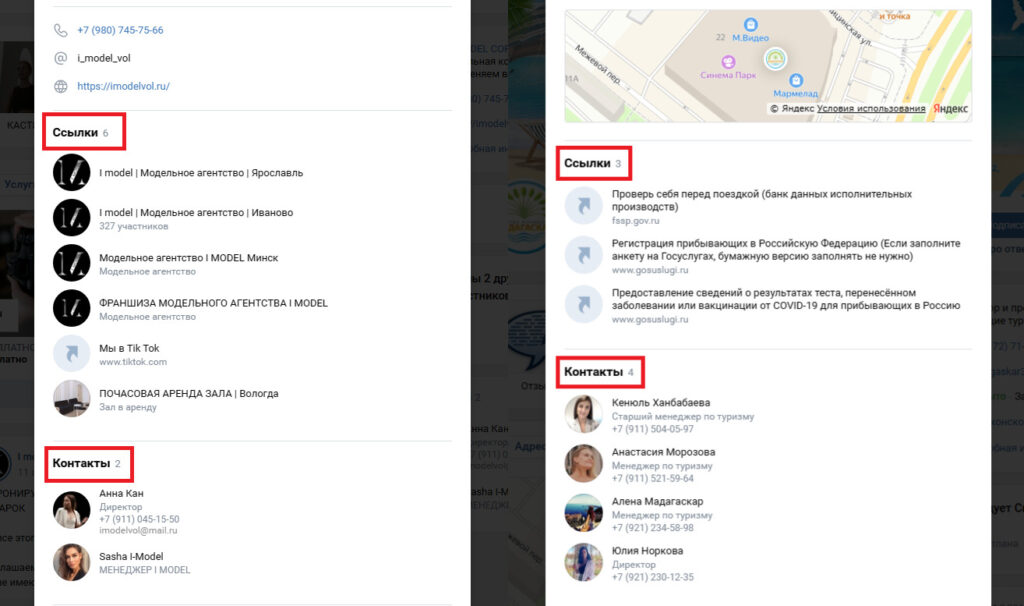Screen dimensions: 1024x606
Task: Open Модельное агентство I MODEL Минск
Action: [189, 258]
